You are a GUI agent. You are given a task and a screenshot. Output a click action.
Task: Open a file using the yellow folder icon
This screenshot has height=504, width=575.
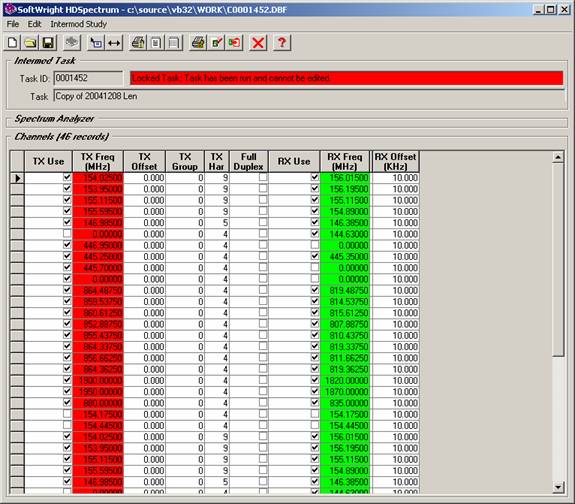pos(30,43)
